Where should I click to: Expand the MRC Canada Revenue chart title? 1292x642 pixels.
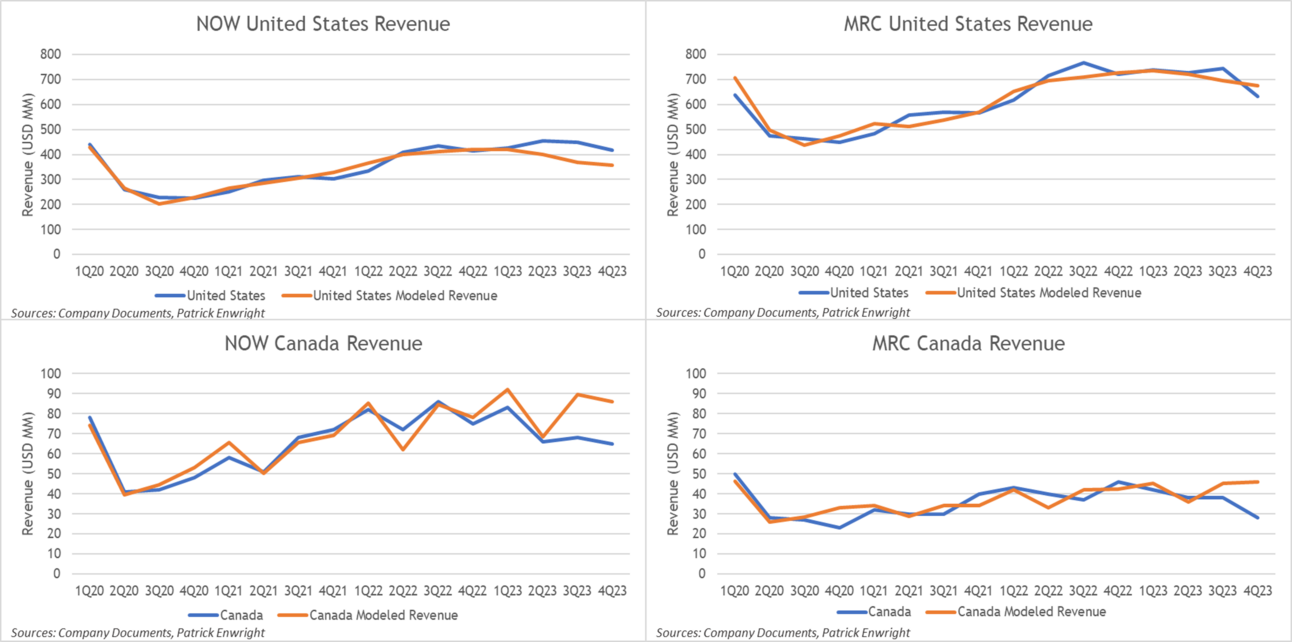971,344
